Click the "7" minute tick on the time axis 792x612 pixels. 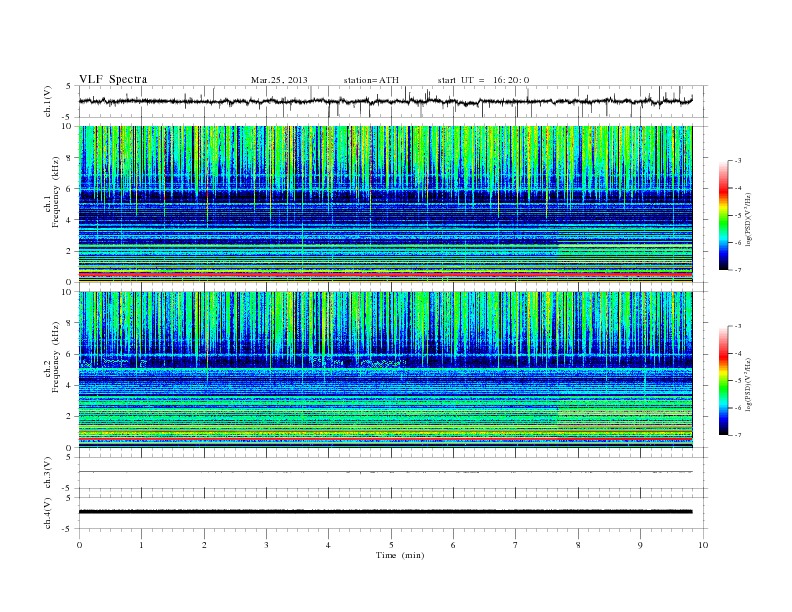516,545
